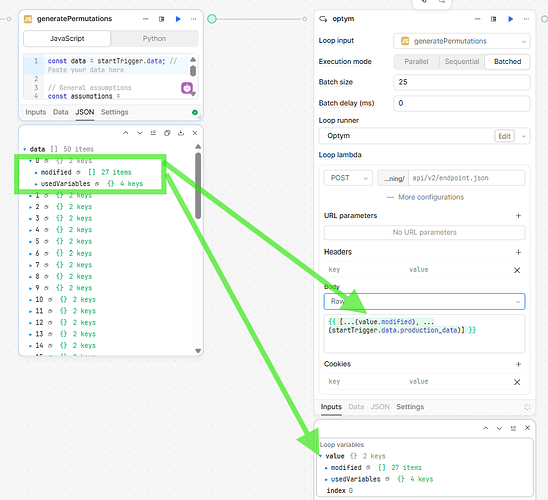Open the Loop input dropdown

(462, 41)
